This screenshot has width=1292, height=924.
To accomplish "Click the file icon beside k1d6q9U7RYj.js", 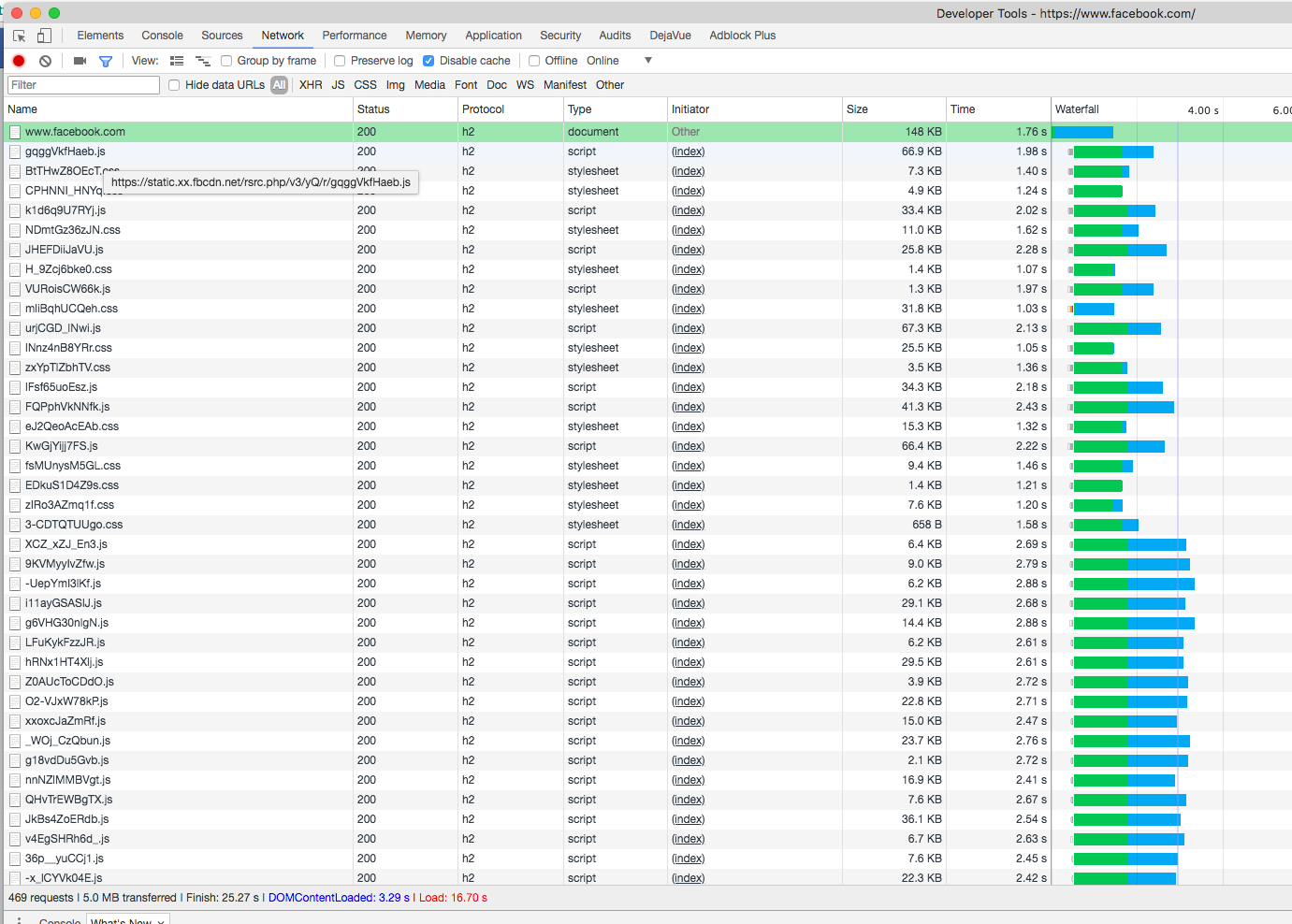I will [x=15, y=210].
